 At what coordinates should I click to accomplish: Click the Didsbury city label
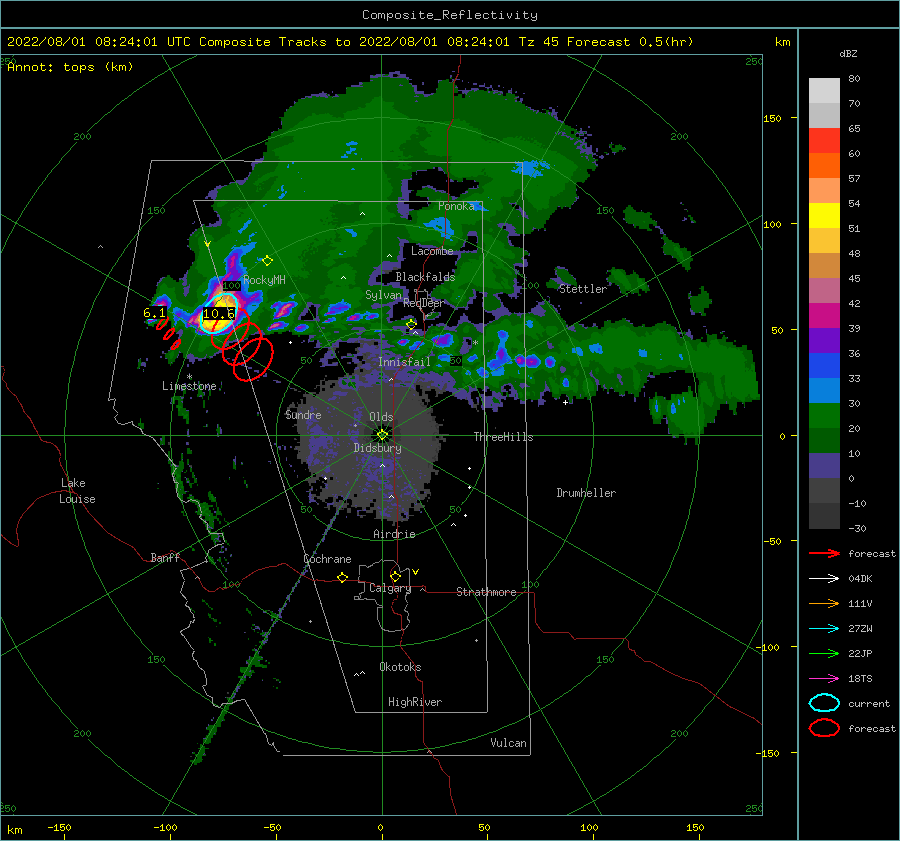(x=377, y=448)
